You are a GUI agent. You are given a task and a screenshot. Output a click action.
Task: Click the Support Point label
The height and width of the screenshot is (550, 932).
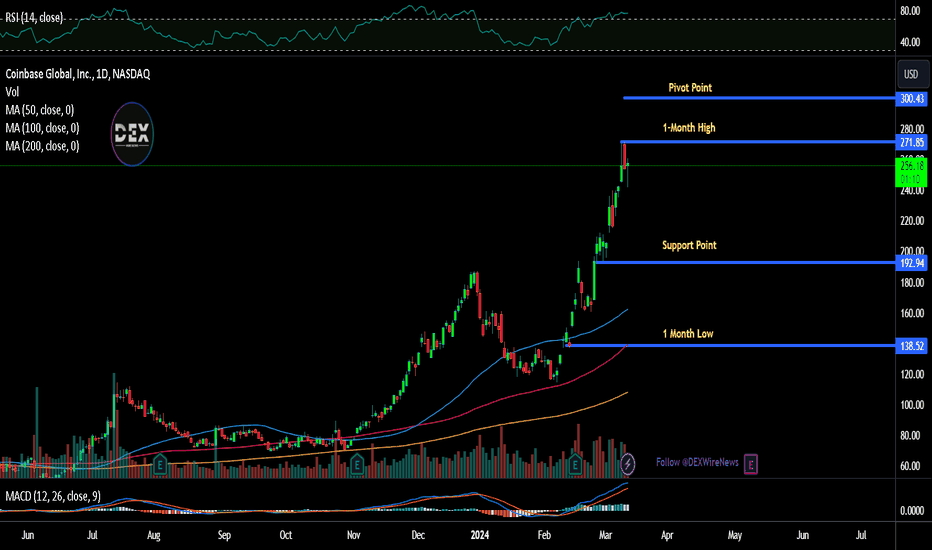pos(689,245)
